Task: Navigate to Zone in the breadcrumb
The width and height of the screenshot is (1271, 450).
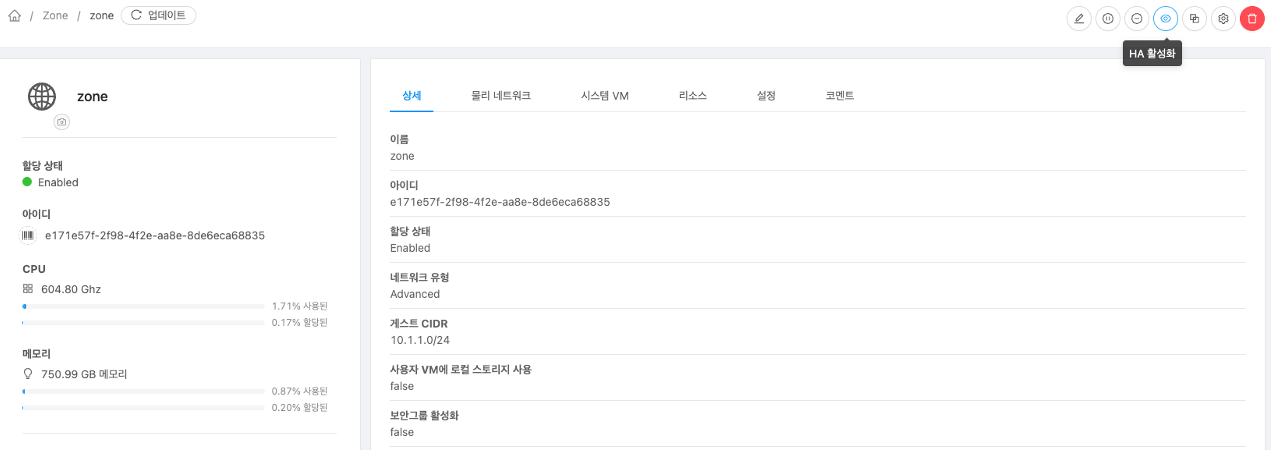Action: pos(55,16)
